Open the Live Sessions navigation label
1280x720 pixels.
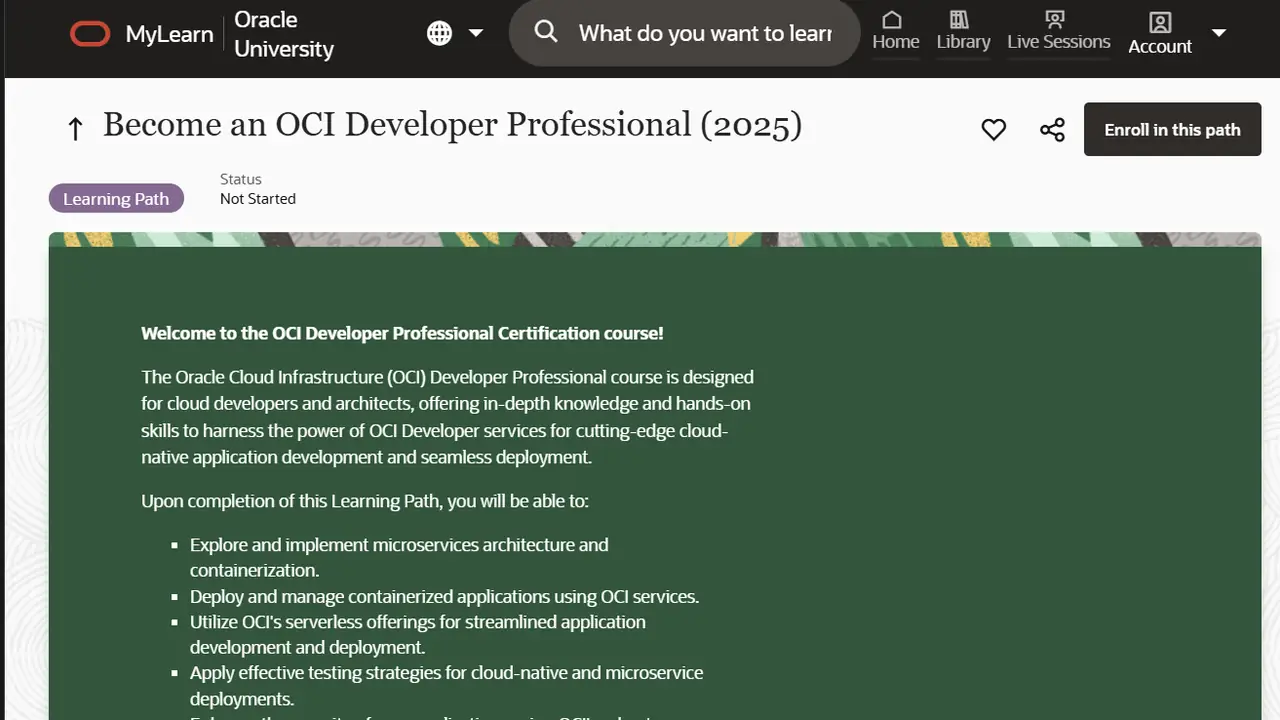point(1058,42)
